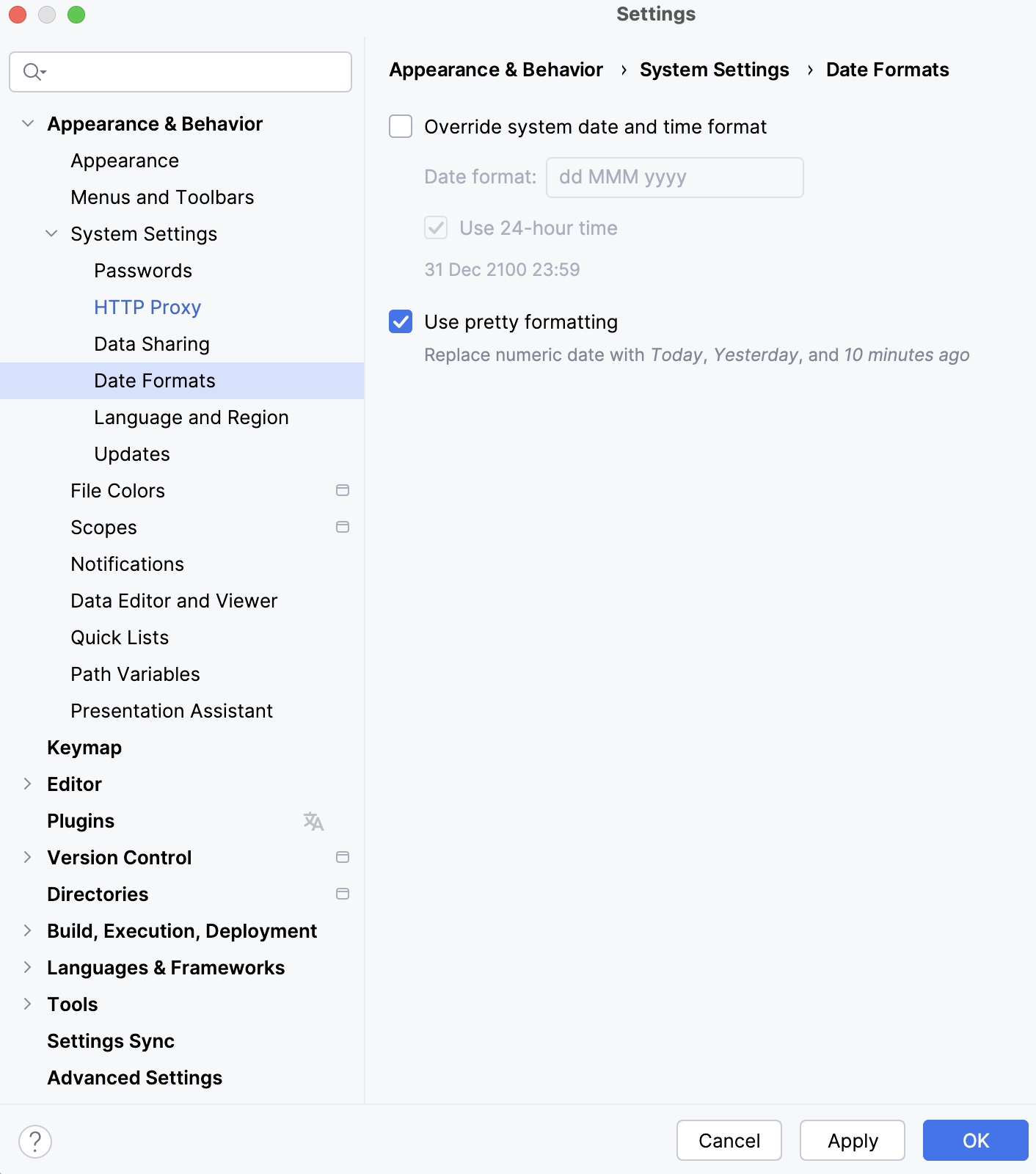This screenshot has width=1036, height=1174.
Task: Toggle the Use 24-hour time checkbox
Action: pyautogui.click(x=435, y=228)
